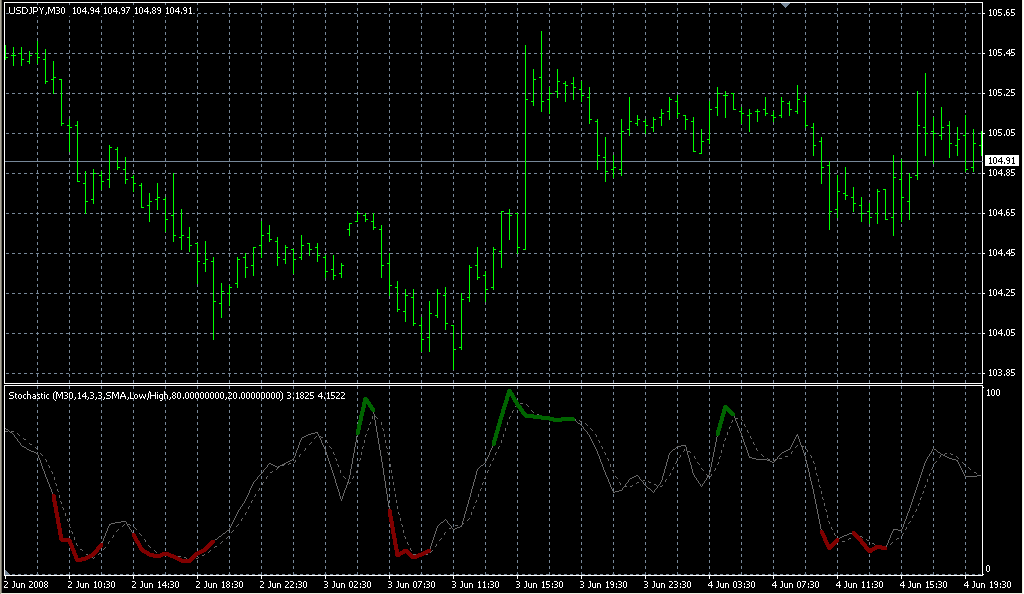
Task: Click the 3 Jun 02:30 time label
Action: 350,584
